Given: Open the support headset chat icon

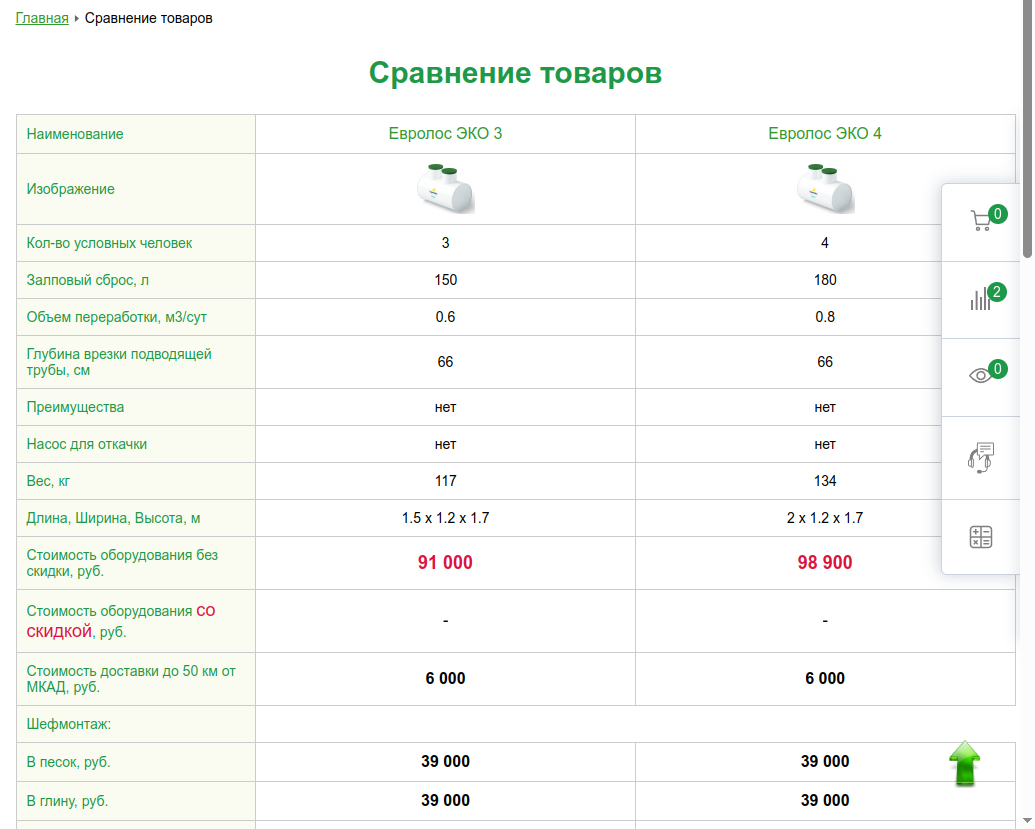Looking at the screenshot, I should 981,457.
